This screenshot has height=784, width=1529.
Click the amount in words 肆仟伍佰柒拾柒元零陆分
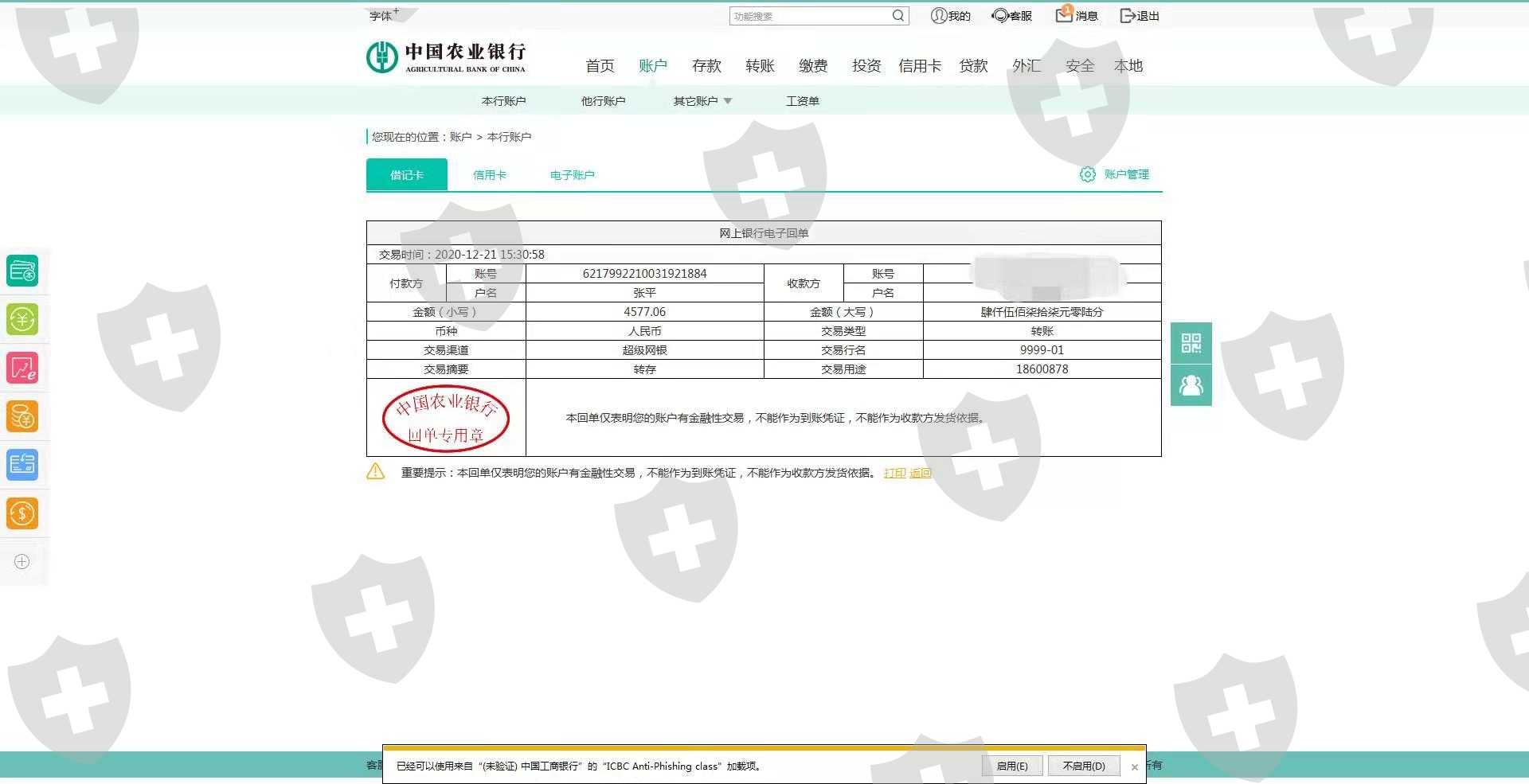coord(1042,312)
